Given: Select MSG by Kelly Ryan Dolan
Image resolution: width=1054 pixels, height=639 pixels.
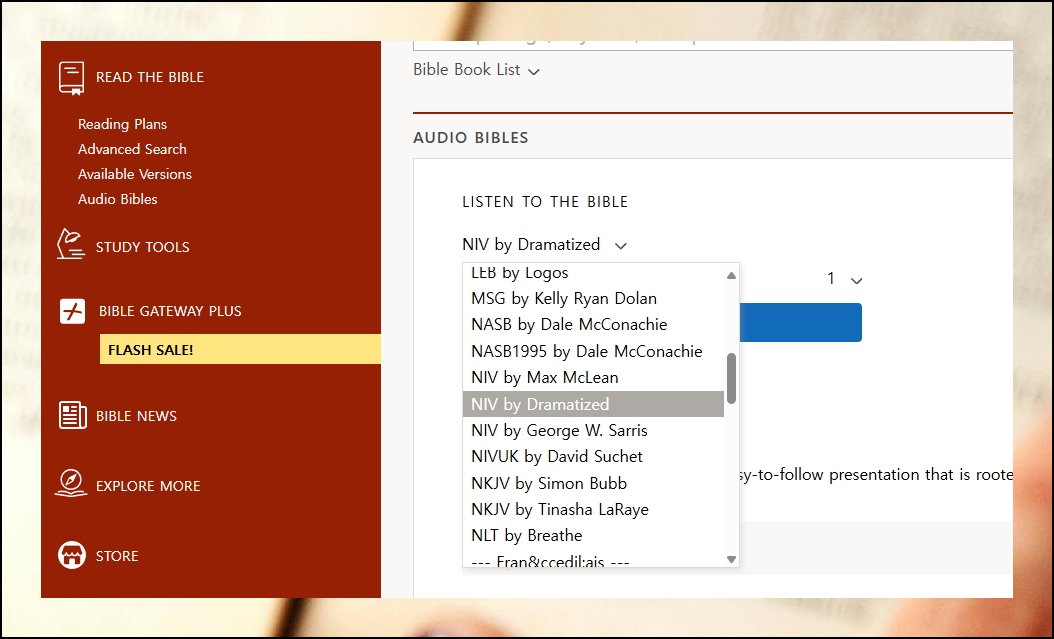Looking at the screenshot, I should (593, 298).
